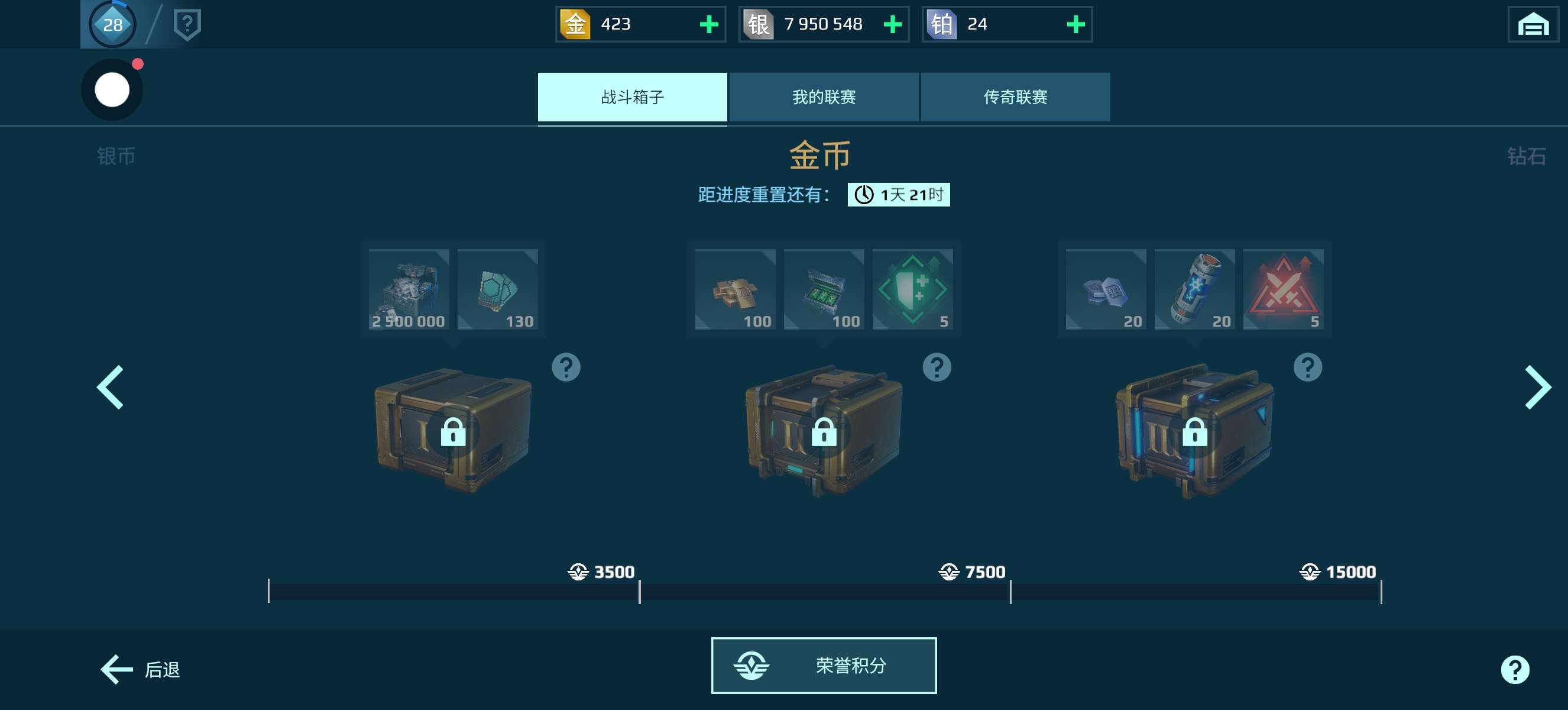Add more gold with plus icon
The image size is (1568, 710).
click(x=709, y=24)
